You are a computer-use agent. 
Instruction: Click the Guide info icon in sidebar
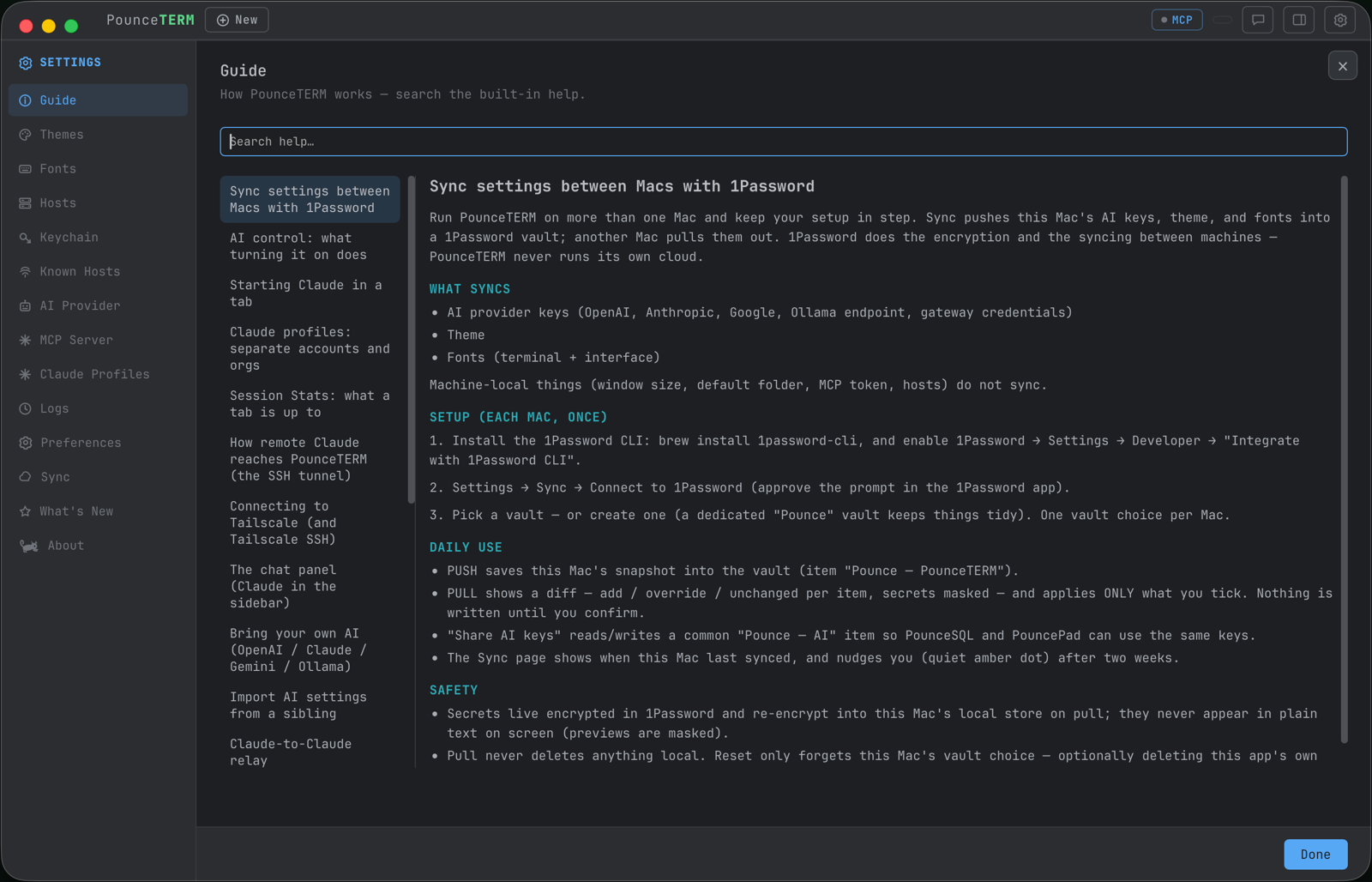pos(25,100)
